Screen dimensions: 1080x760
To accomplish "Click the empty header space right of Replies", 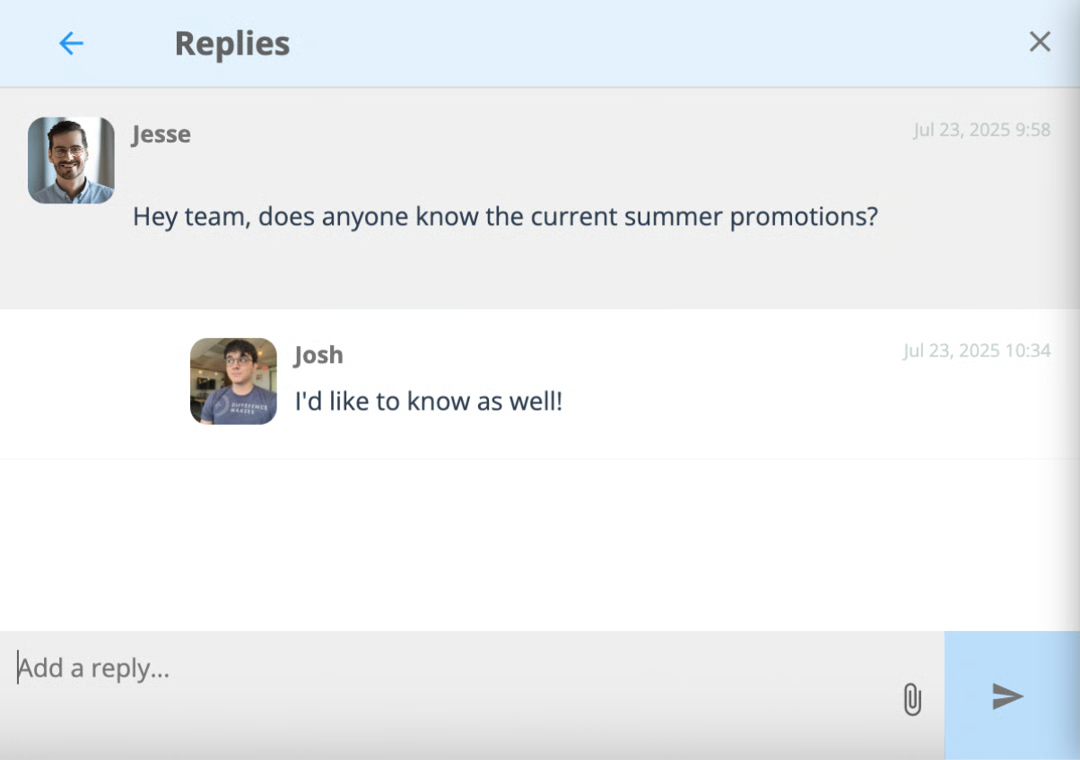I will point(654,43).
